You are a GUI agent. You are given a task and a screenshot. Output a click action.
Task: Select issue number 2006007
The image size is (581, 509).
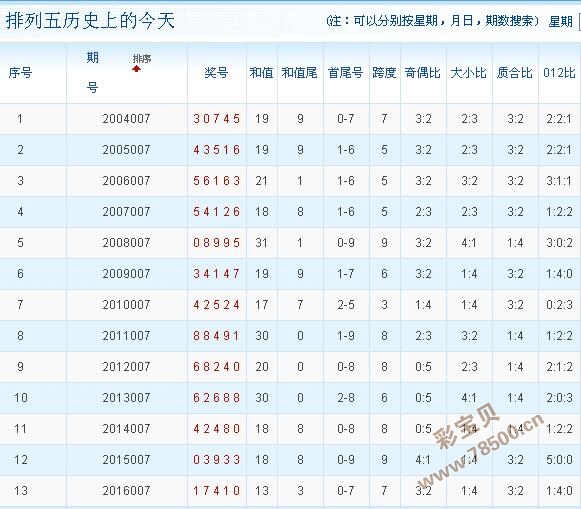pyautogui.click(x=126, y=181)
